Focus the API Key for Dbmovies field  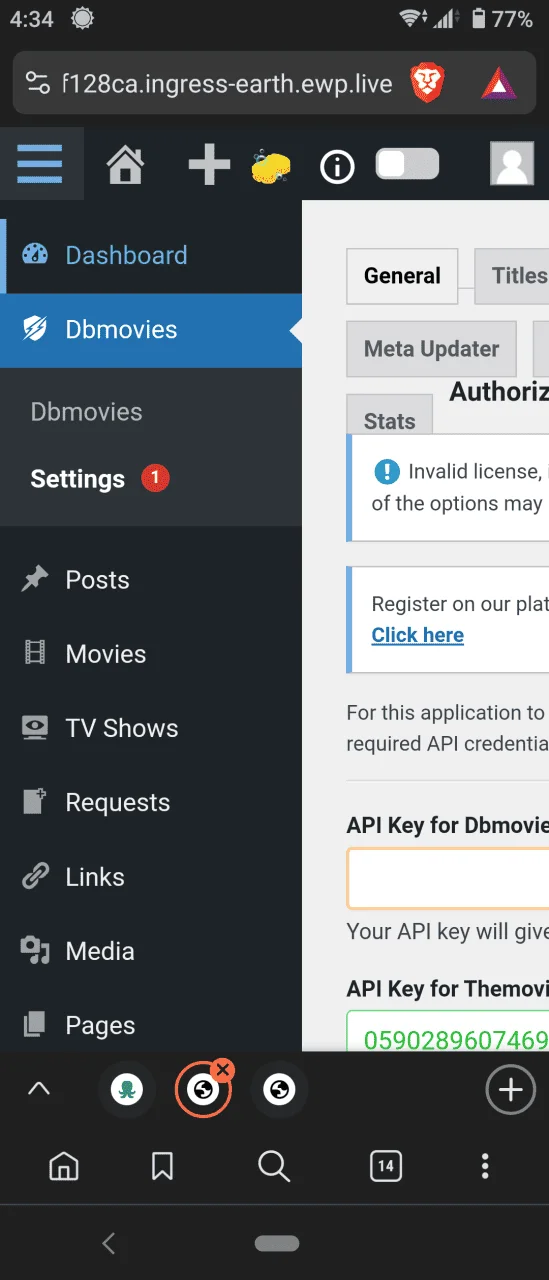click(448, 878)
